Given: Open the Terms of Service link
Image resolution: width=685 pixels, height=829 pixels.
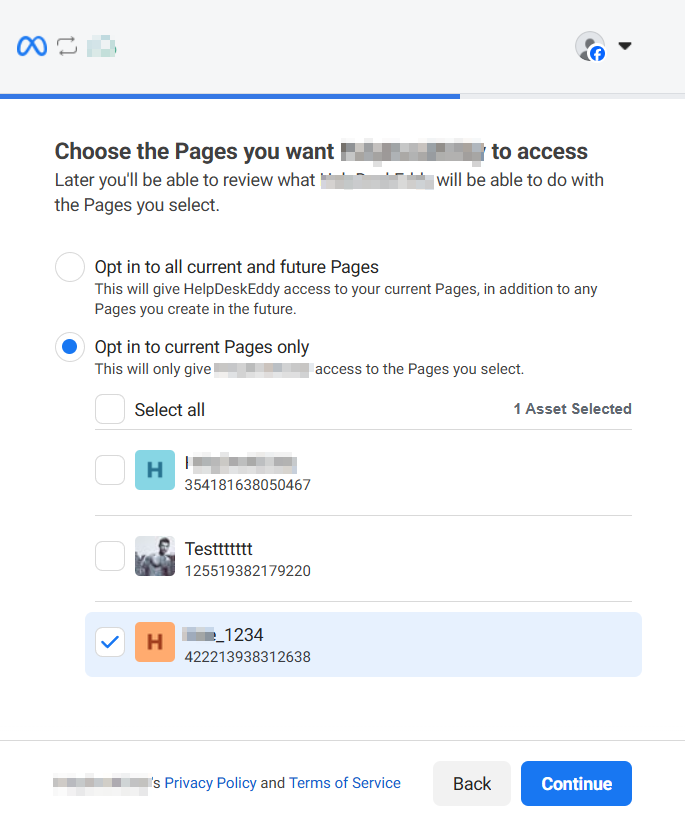Looking at the screenshot, I should (345, 783).
